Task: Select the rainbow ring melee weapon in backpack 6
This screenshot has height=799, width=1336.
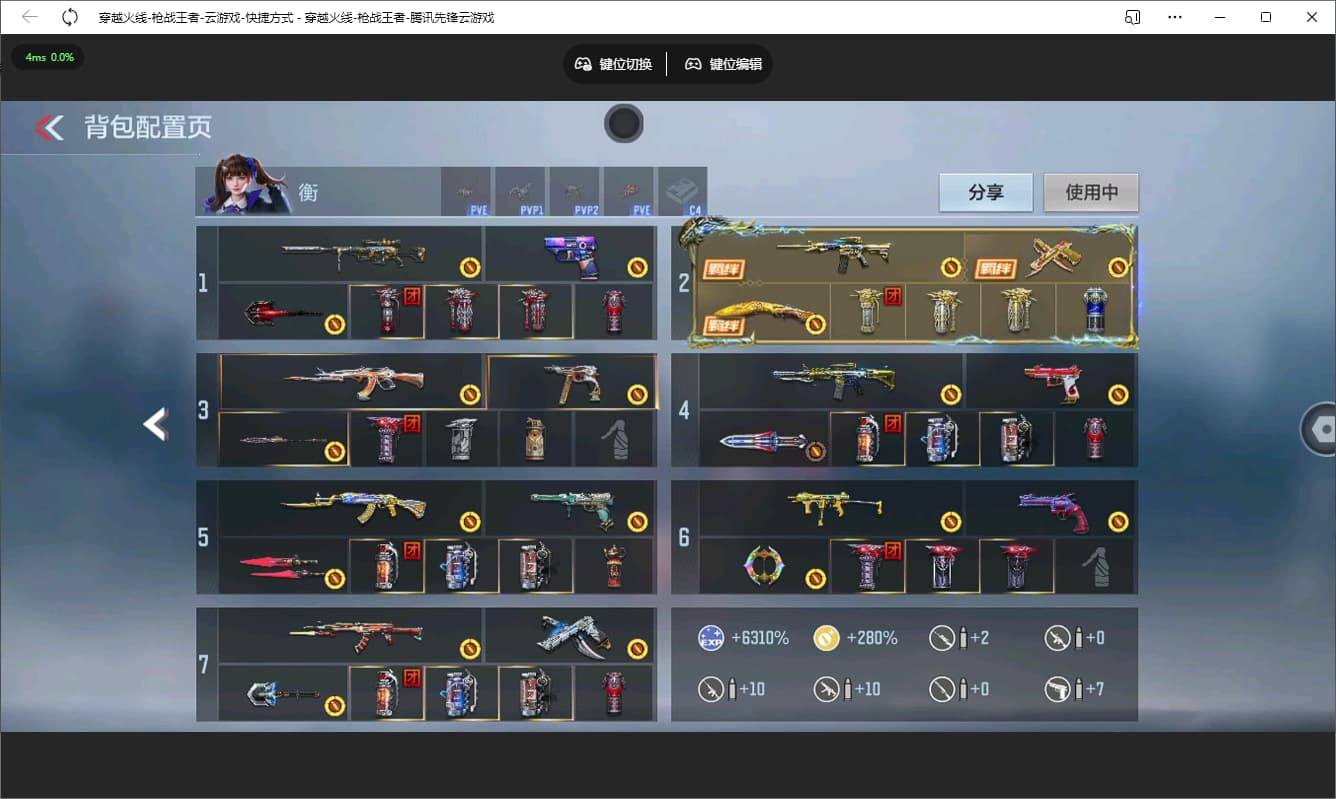Action: click(x=763, y=566)
